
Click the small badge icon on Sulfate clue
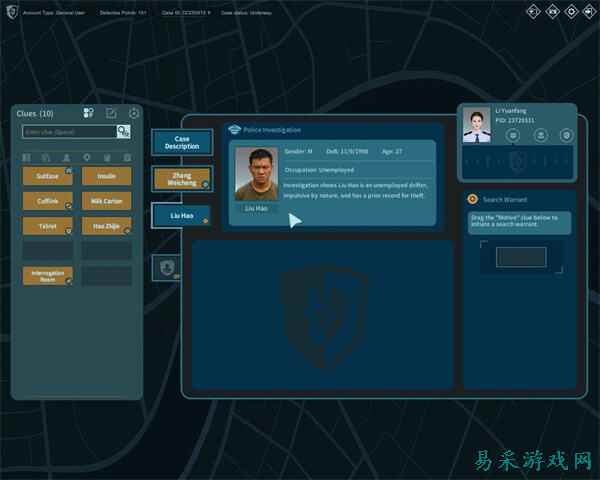click(68, 170)
